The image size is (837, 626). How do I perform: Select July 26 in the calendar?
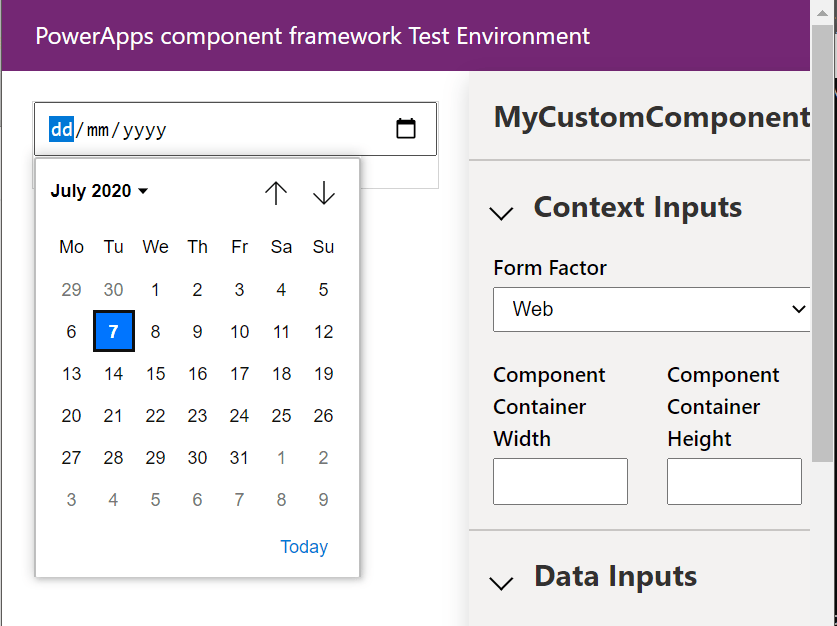[x=323, y=415]
